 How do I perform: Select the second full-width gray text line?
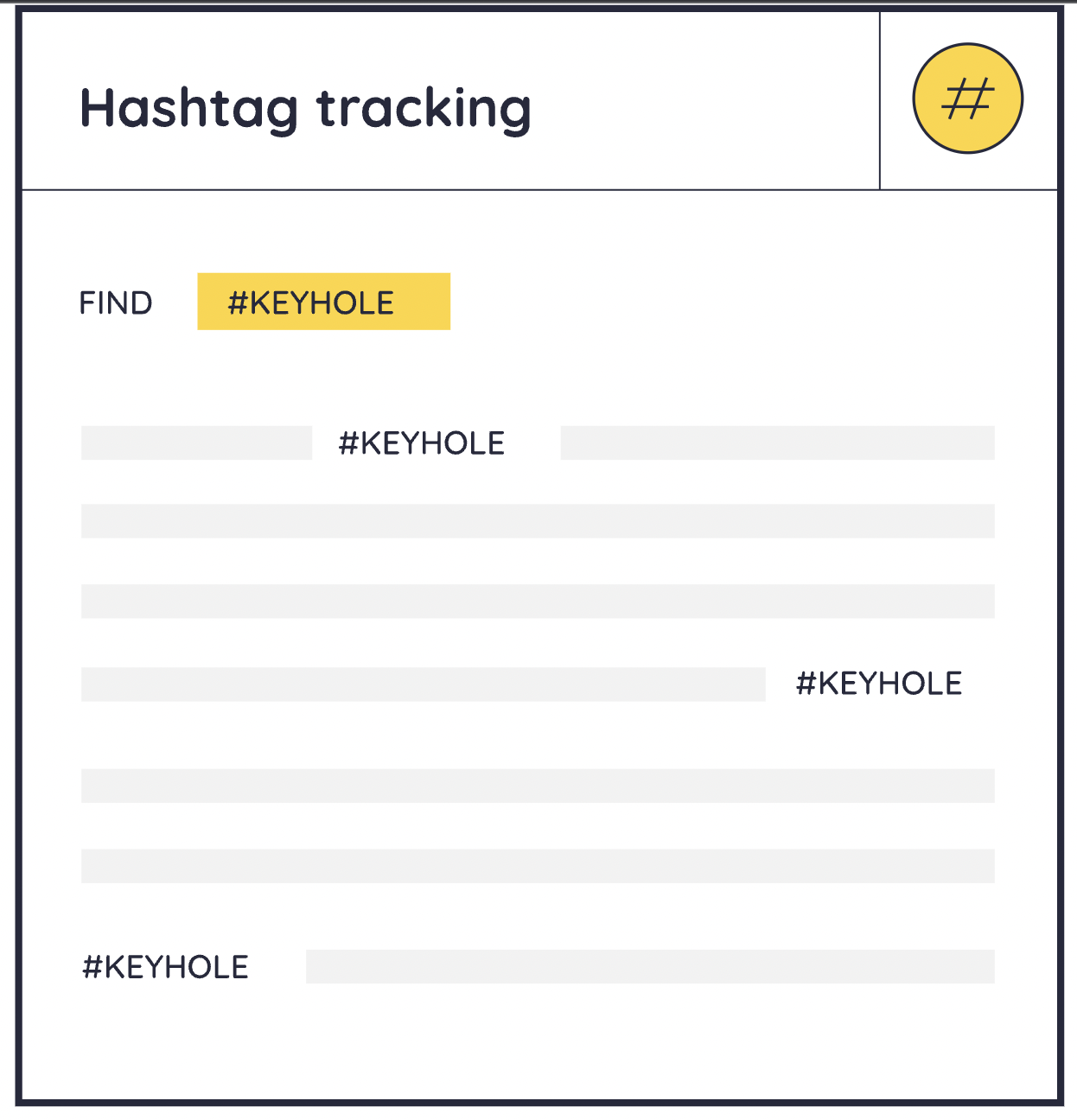coord(538,521)
